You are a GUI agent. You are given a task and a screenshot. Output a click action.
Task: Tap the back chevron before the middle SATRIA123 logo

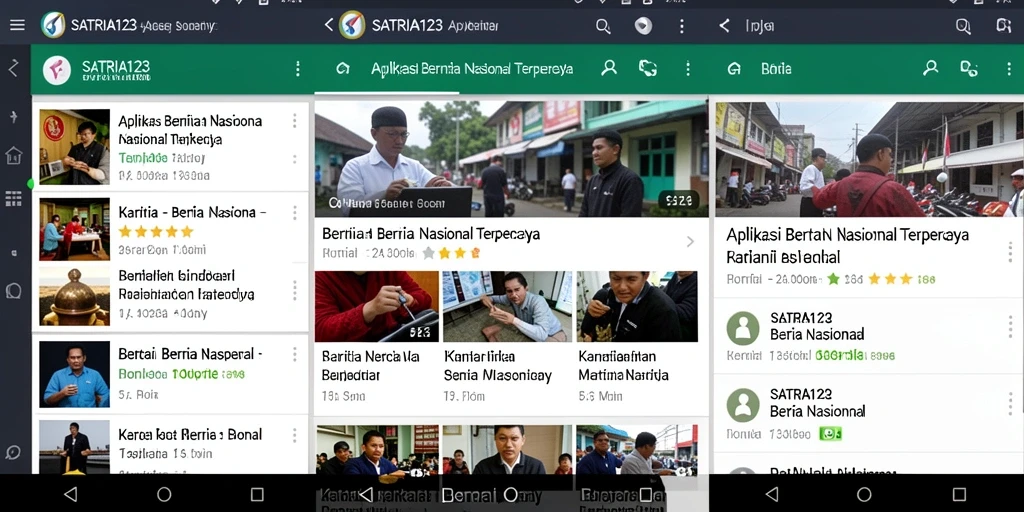[x=329, y=25]
